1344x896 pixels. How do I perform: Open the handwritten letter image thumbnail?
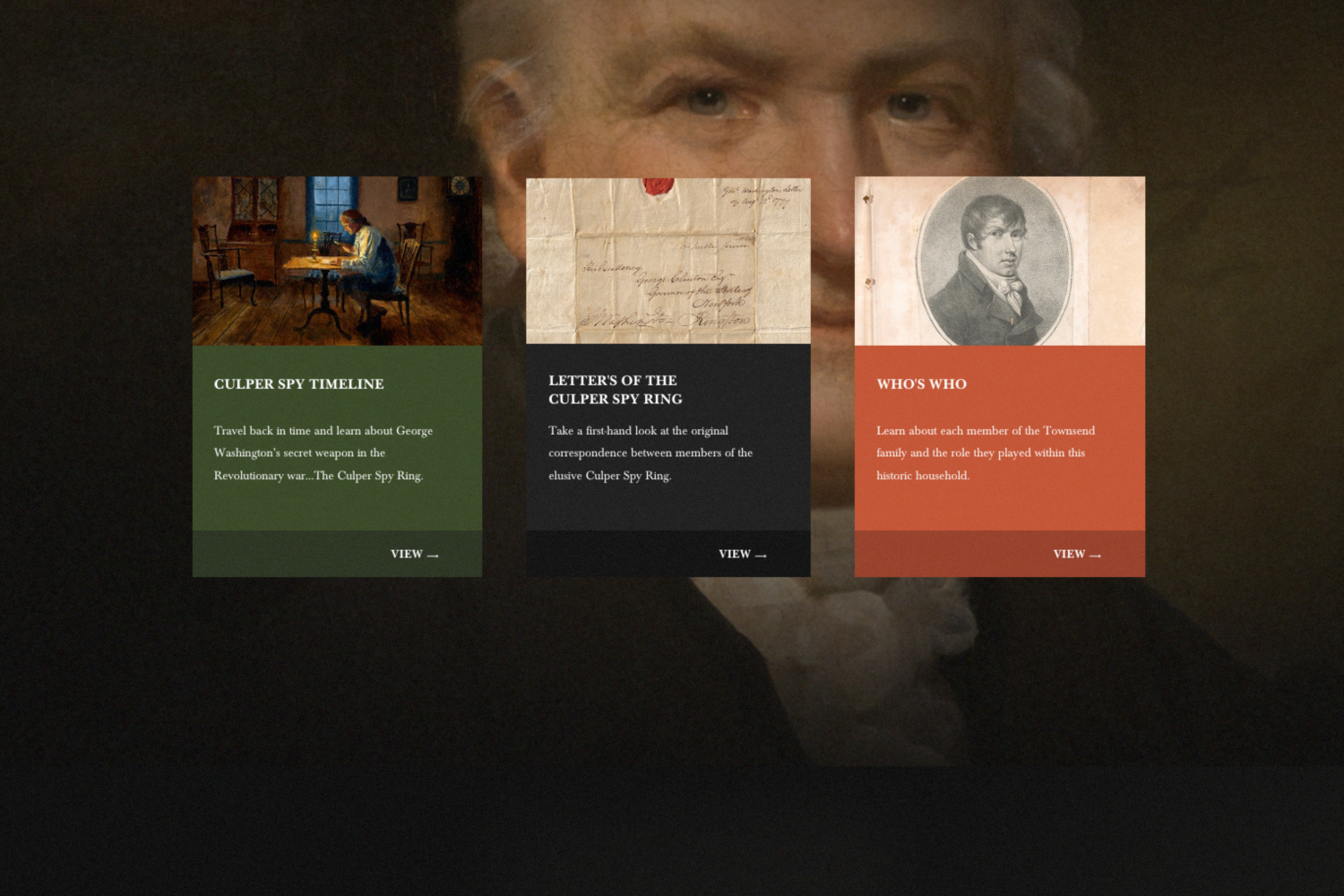pyautogui.click(x=668, y=261)
